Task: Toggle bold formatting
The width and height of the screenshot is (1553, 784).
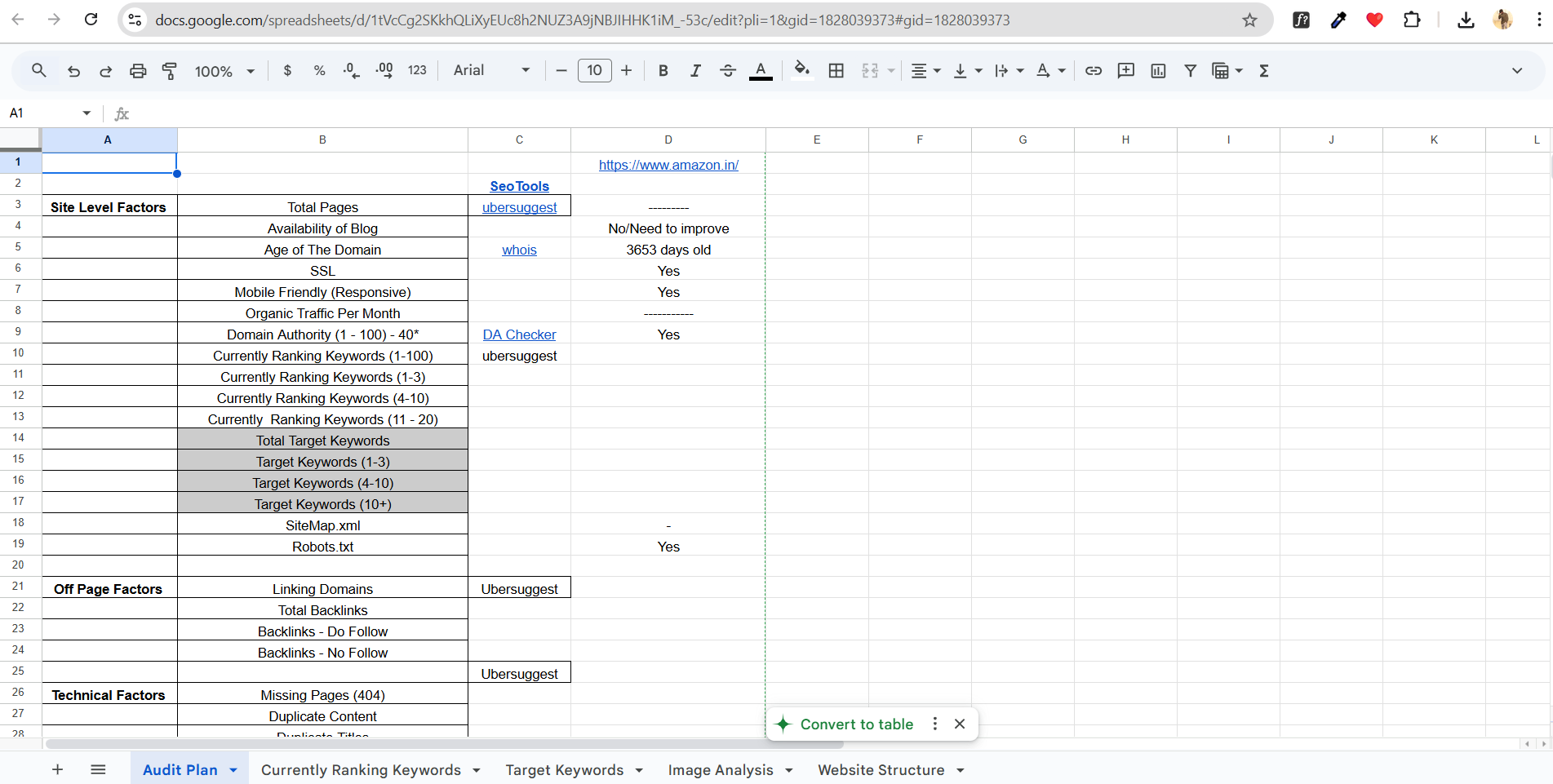Action: click(663, 71)
